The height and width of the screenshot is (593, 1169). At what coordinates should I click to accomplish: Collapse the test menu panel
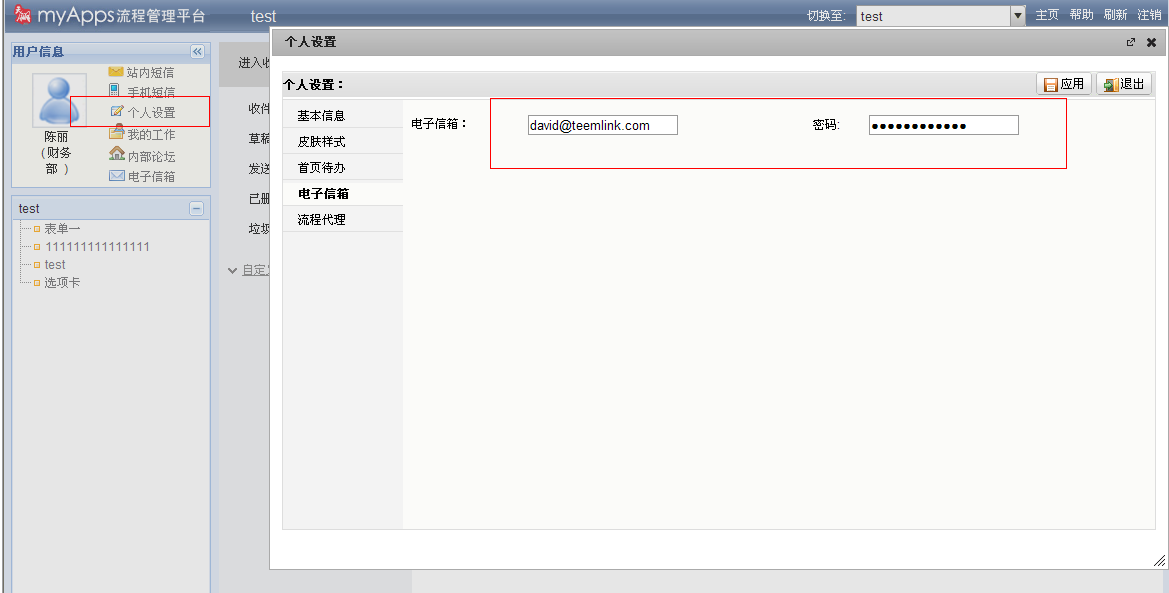[196, 208]
